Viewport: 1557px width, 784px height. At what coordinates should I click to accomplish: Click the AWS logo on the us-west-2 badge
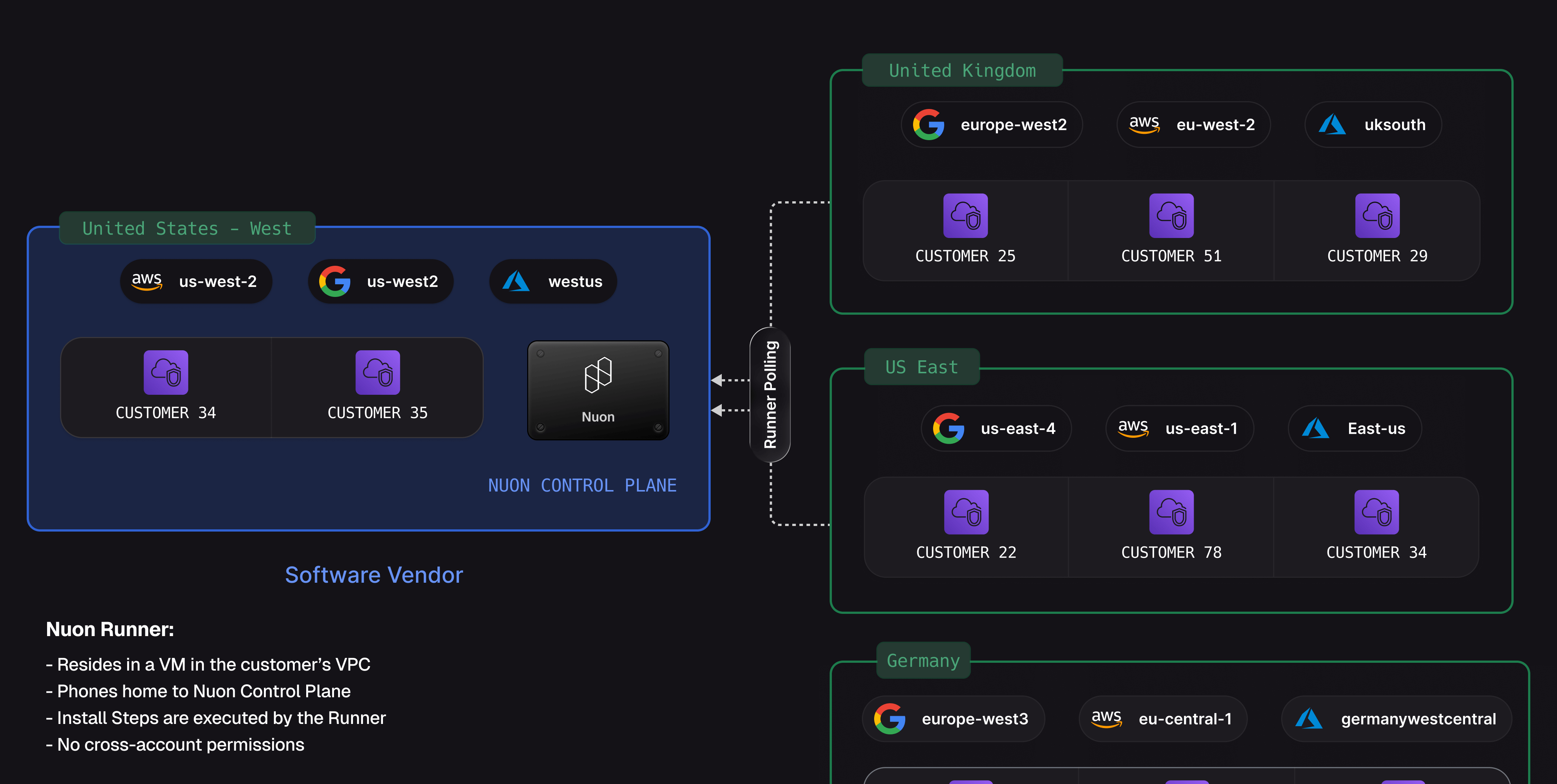pyautogui.click(x=147, y=281)
